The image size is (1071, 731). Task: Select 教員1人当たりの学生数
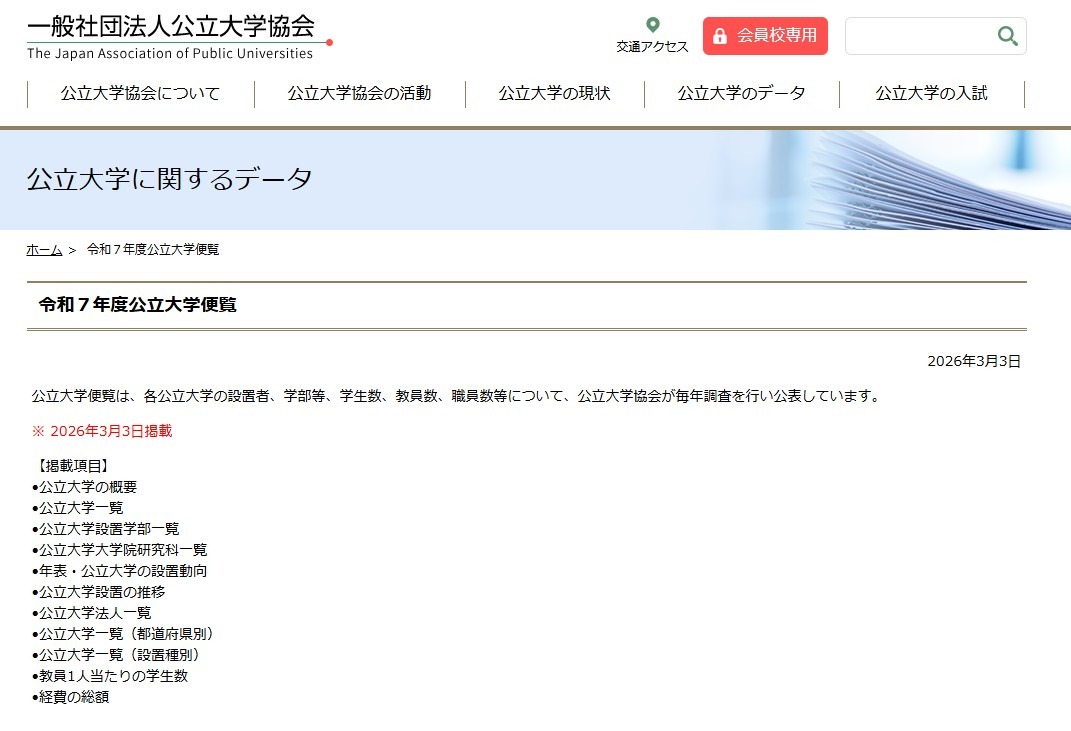(x=111, y=676)
